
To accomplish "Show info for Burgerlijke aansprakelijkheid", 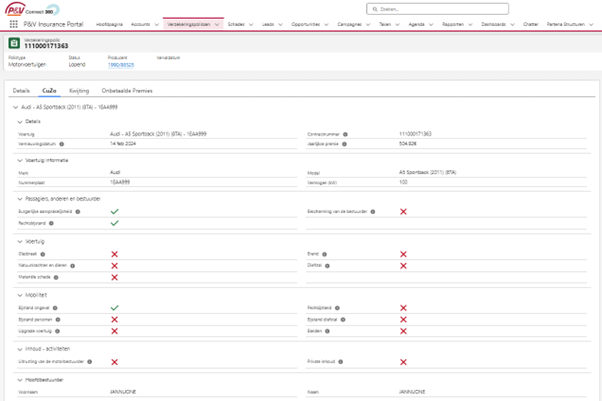I will pyautogui.click(x=78, y=212).
